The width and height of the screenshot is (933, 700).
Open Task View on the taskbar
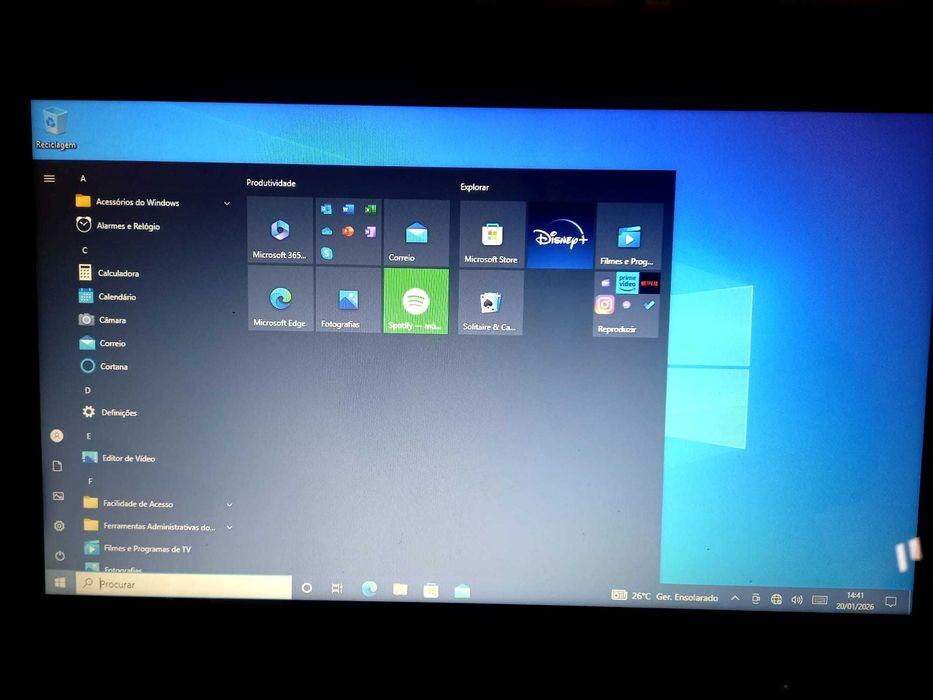click(337, 589)
